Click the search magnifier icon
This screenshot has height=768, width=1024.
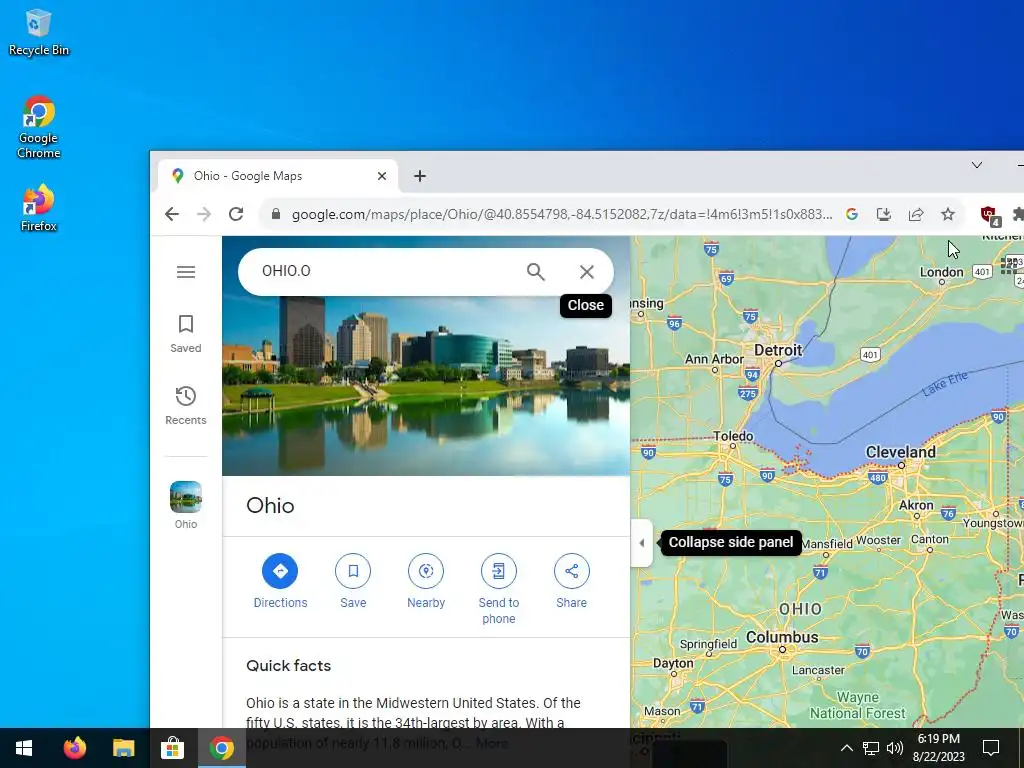(536, 272)
